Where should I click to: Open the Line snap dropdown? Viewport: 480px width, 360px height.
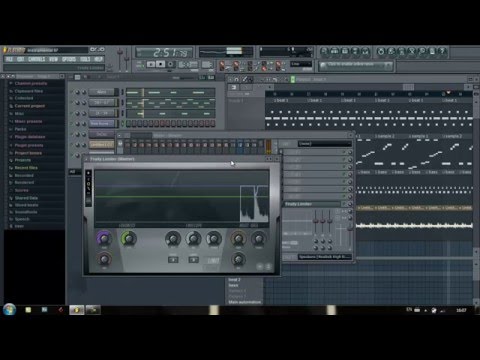click(301, 64)
